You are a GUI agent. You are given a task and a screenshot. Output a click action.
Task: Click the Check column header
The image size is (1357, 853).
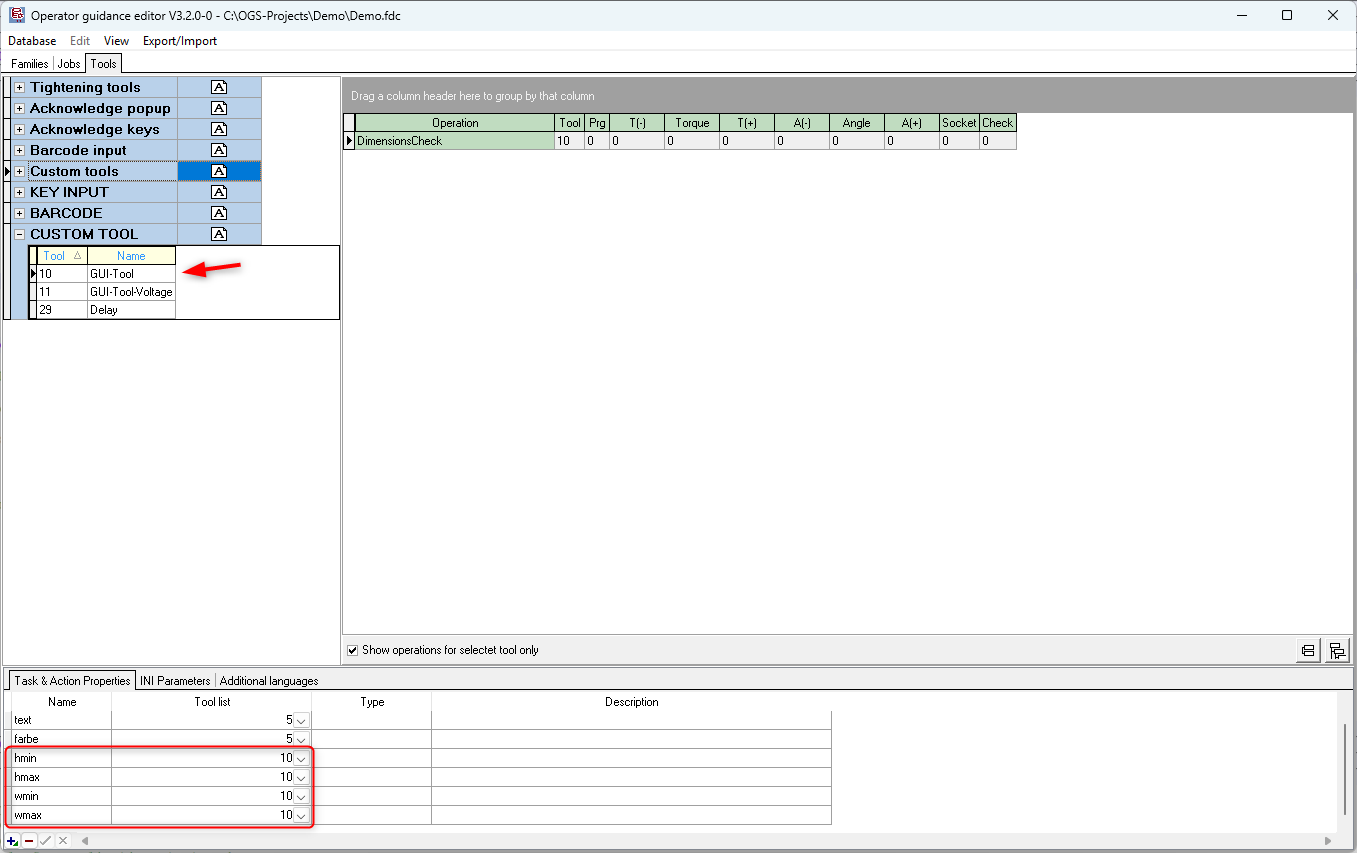pyautogui.click(x=998, y=123)
